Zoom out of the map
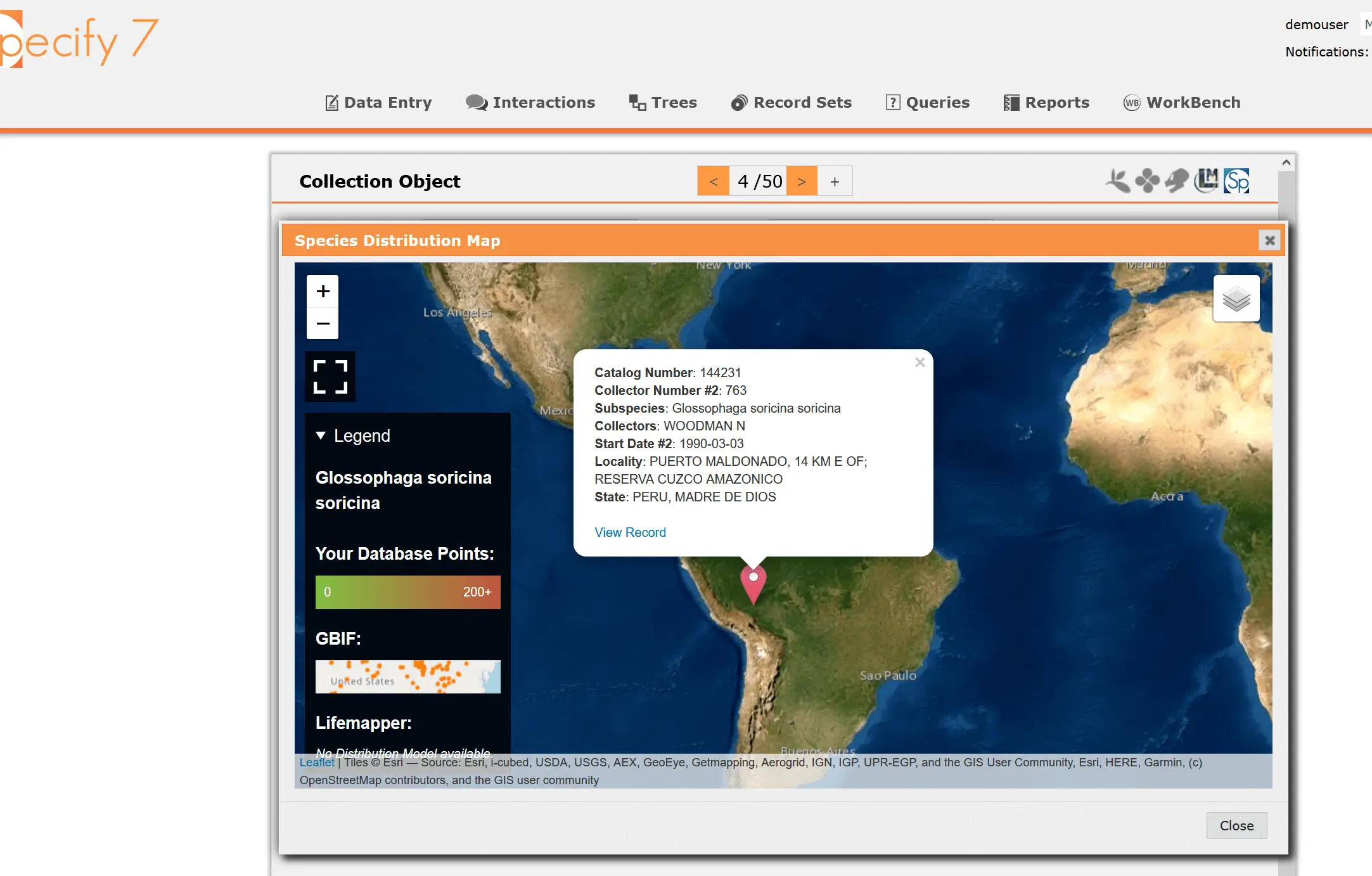1372x876 pixels. pos(323,323)
